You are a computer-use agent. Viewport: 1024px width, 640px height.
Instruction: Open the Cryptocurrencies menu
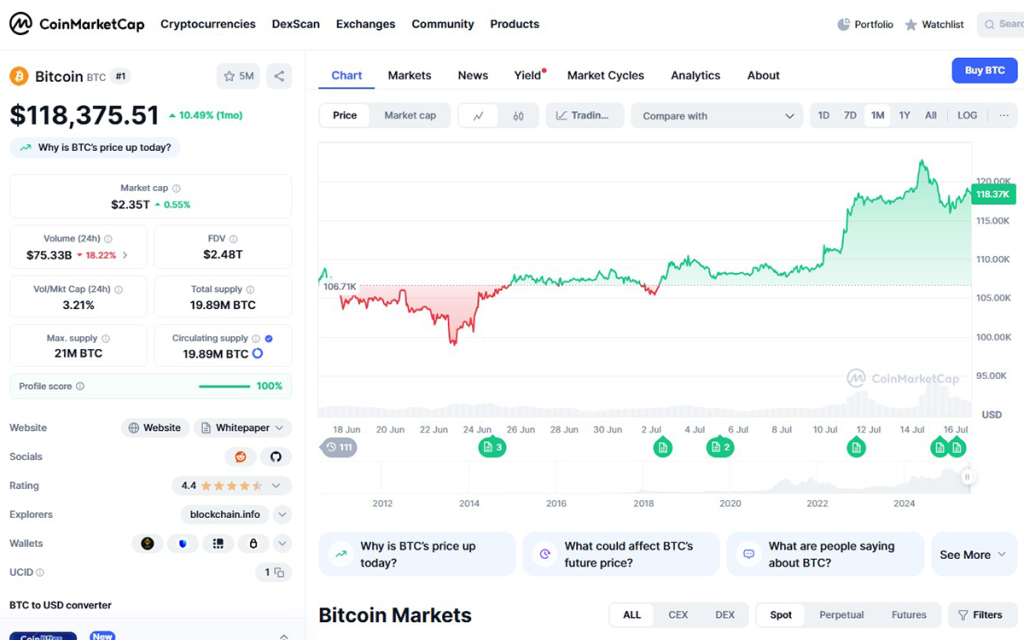208,24
